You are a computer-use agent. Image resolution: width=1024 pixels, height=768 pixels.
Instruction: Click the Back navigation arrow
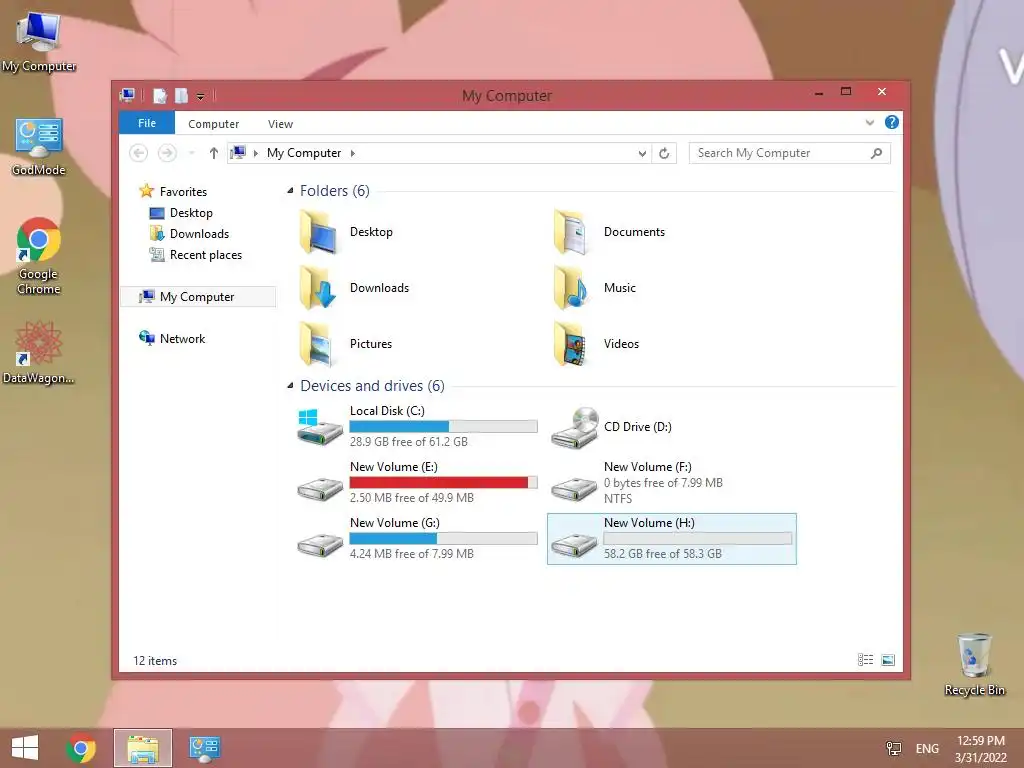point(138,153)
